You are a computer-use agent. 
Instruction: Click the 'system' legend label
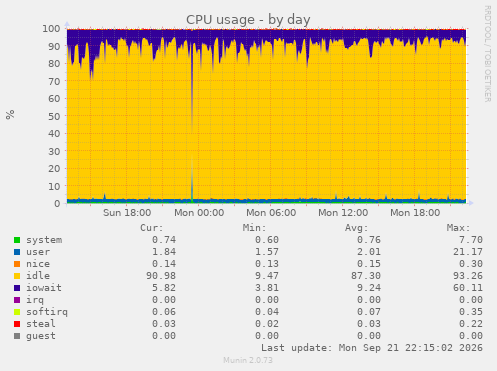[44, 240]
